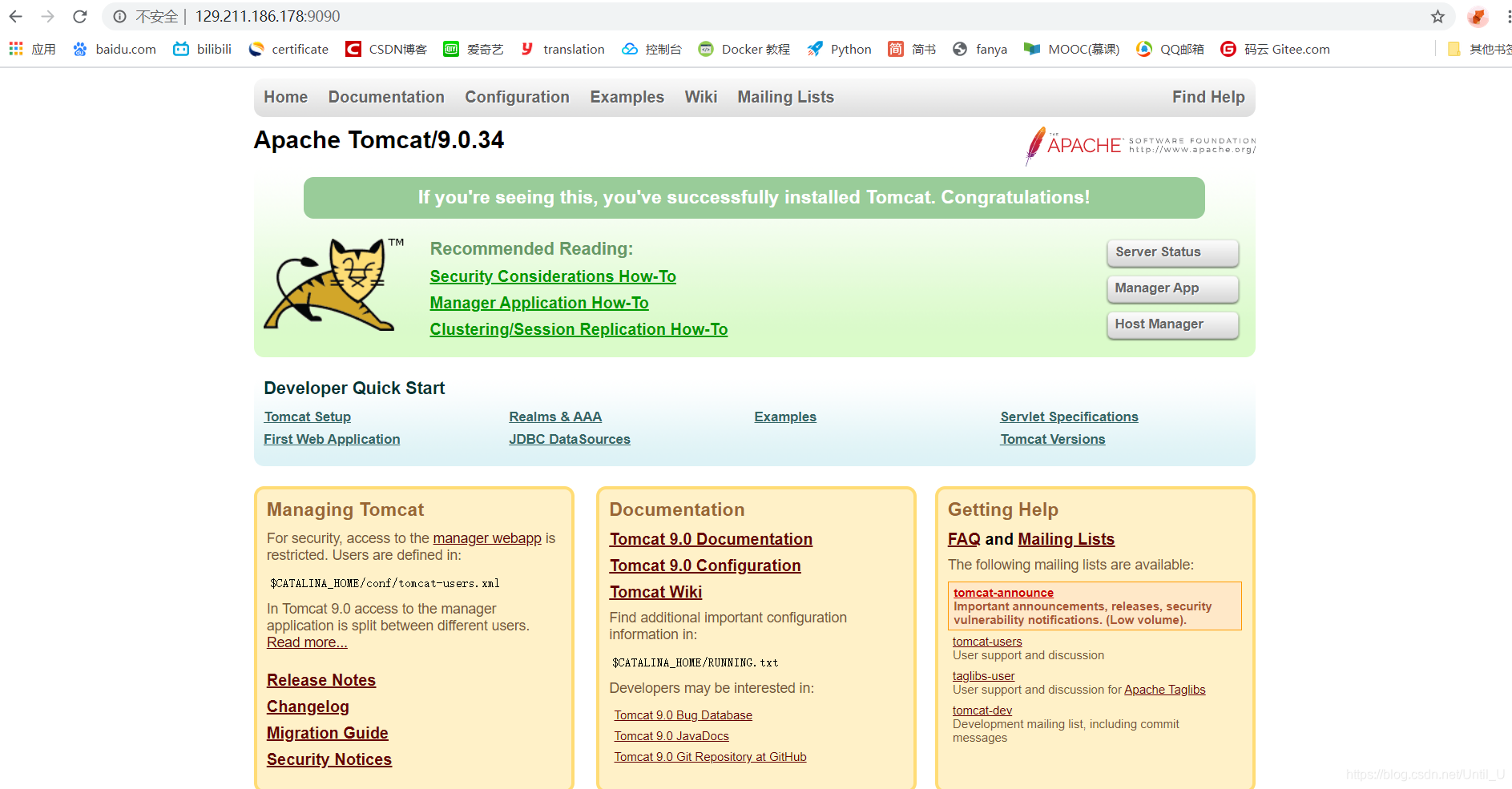The image size is (1512, 789).
Task: Click the Tomcat cat logo image
Action: tap(333, 284)
